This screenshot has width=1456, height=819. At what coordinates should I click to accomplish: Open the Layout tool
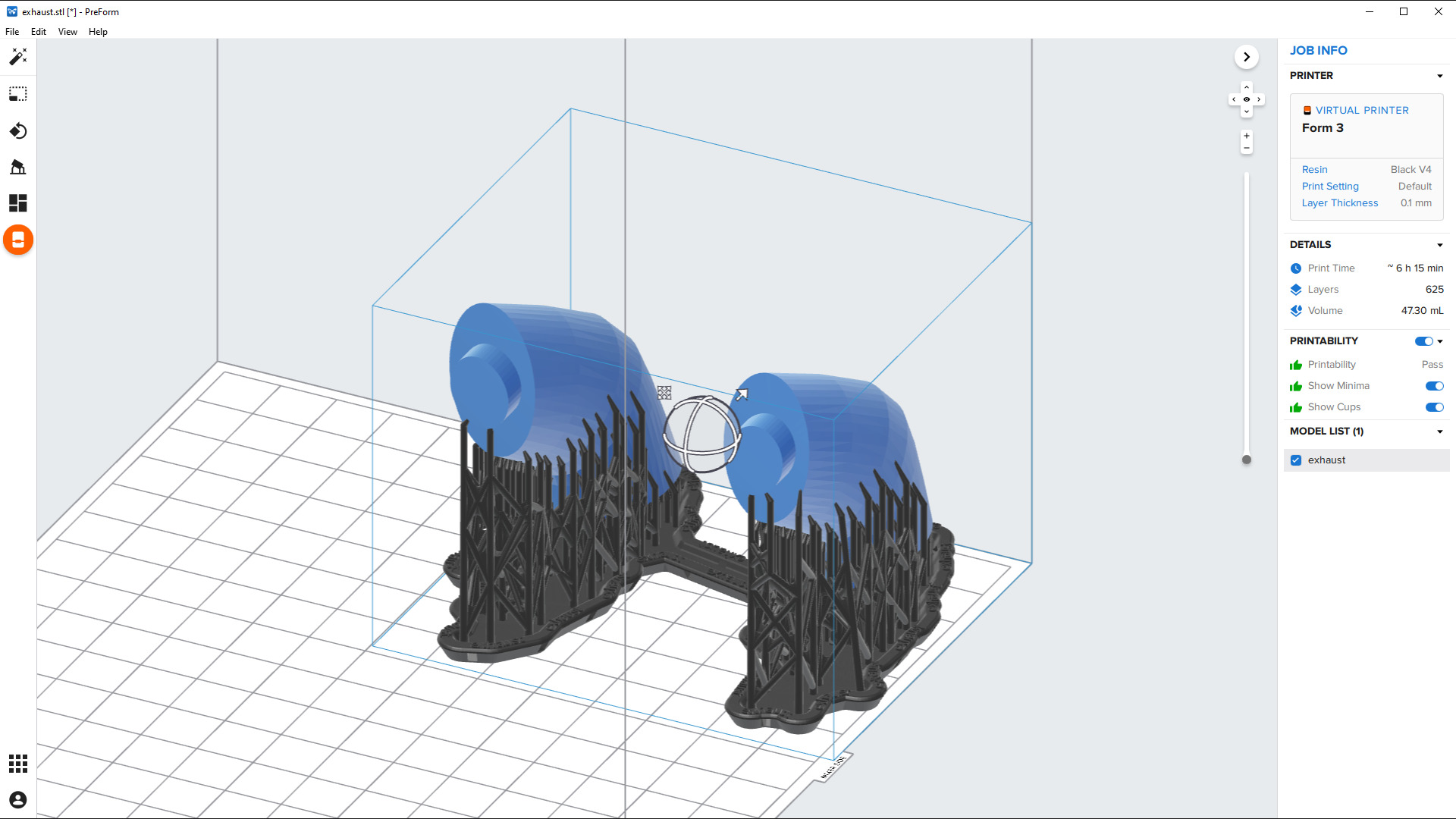point(18,203)
